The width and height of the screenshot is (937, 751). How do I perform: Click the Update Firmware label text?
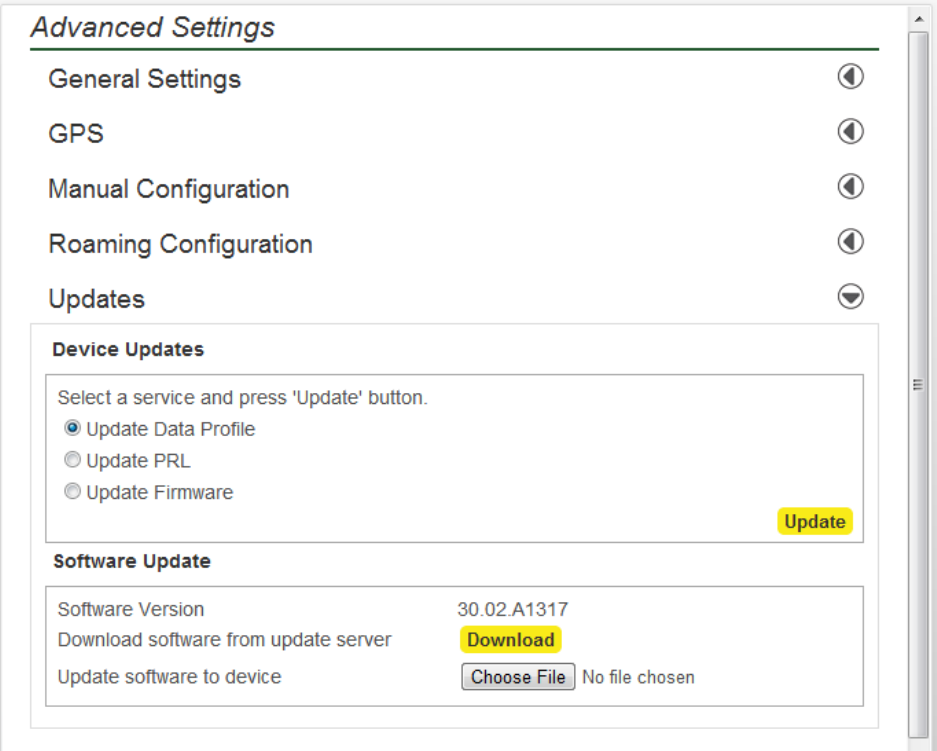[160, 492]
